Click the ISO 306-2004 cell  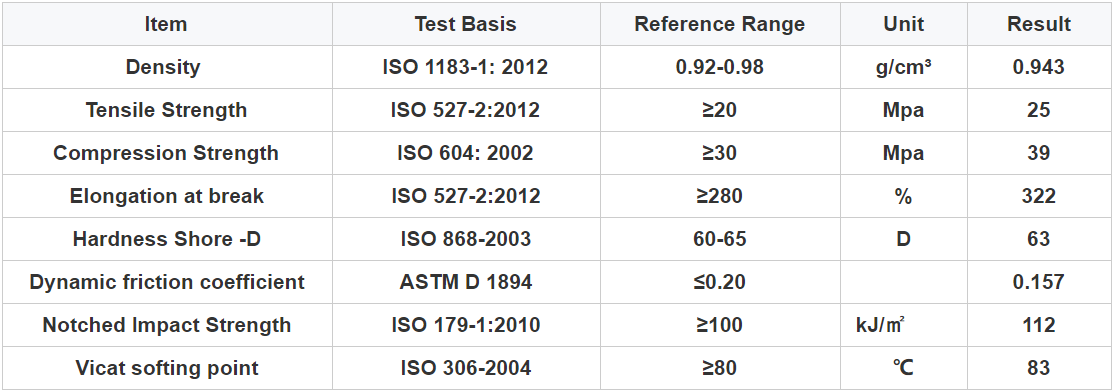pyautogui.click(x=466, y=368)
